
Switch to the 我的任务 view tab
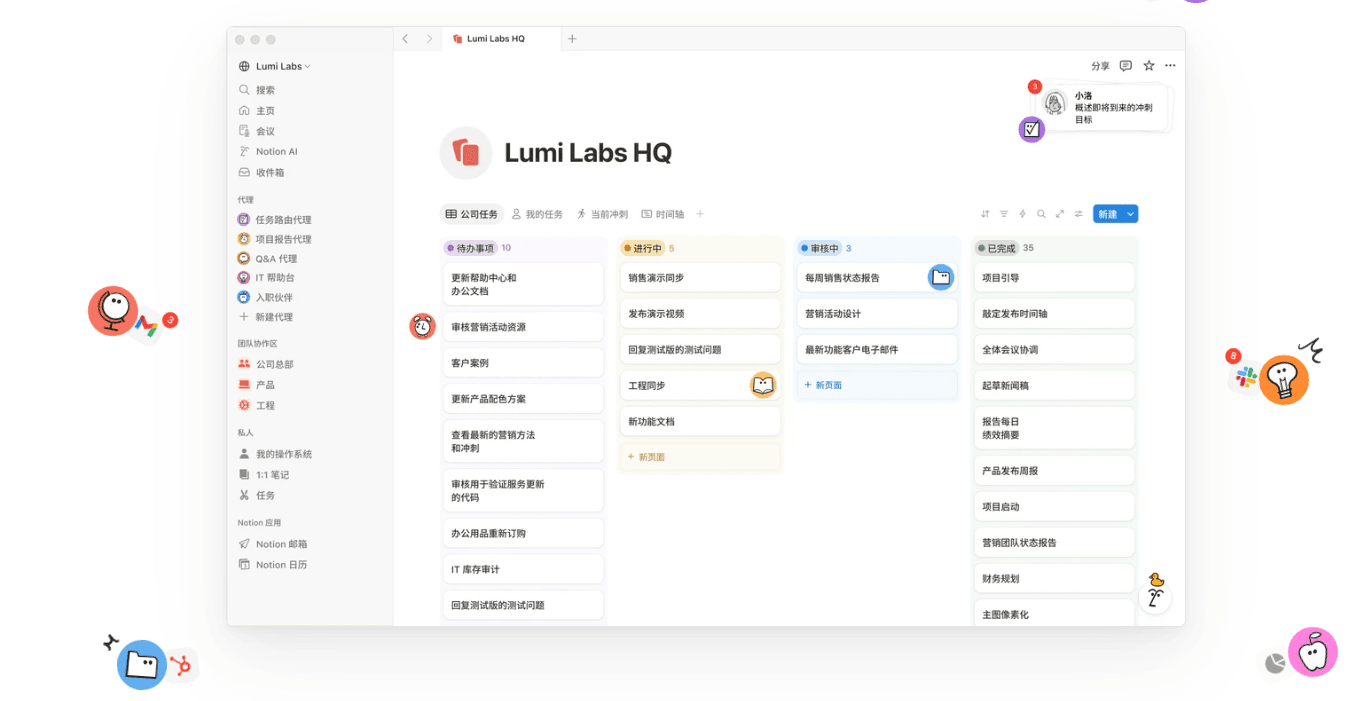(537, 214)
